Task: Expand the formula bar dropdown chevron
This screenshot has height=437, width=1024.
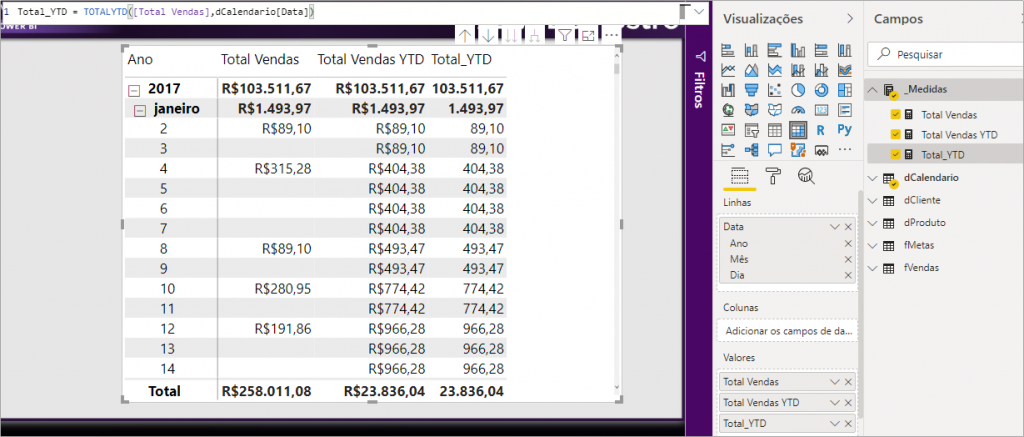Action: tap(697, 12)
